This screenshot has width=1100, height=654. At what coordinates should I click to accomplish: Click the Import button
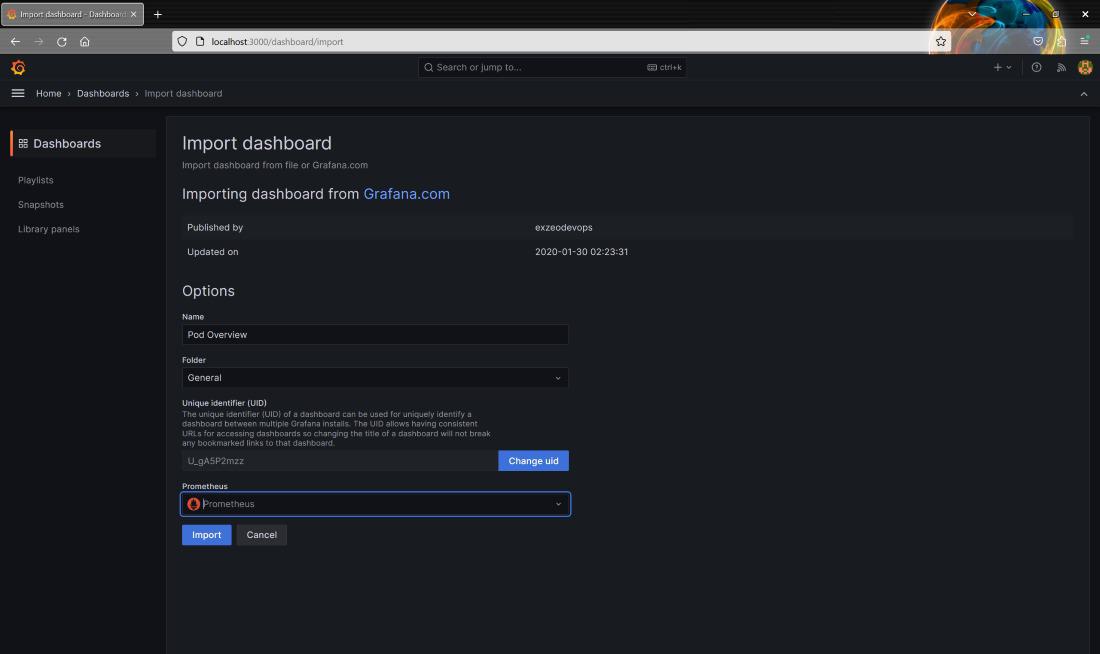pos(206,535)
